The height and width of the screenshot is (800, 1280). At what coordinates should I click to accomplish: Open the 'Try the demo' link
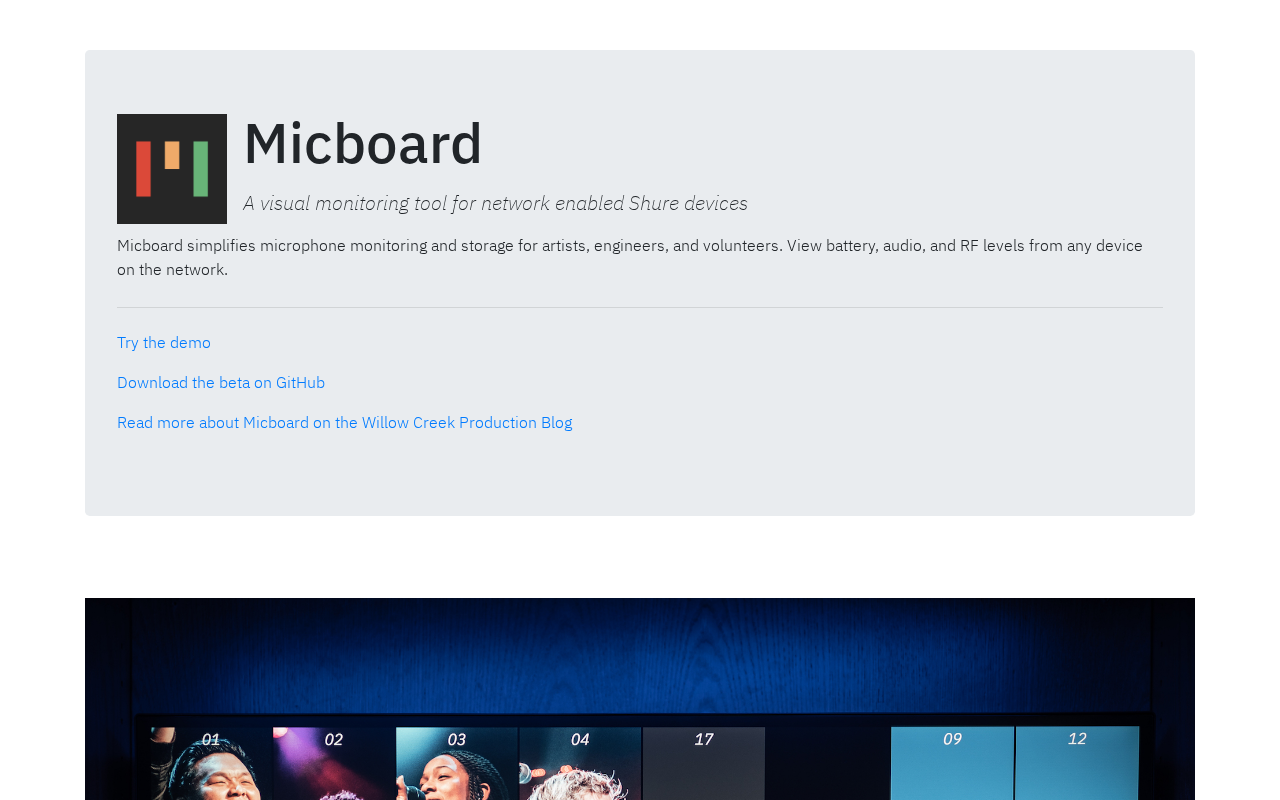click(x=164, y=342)
